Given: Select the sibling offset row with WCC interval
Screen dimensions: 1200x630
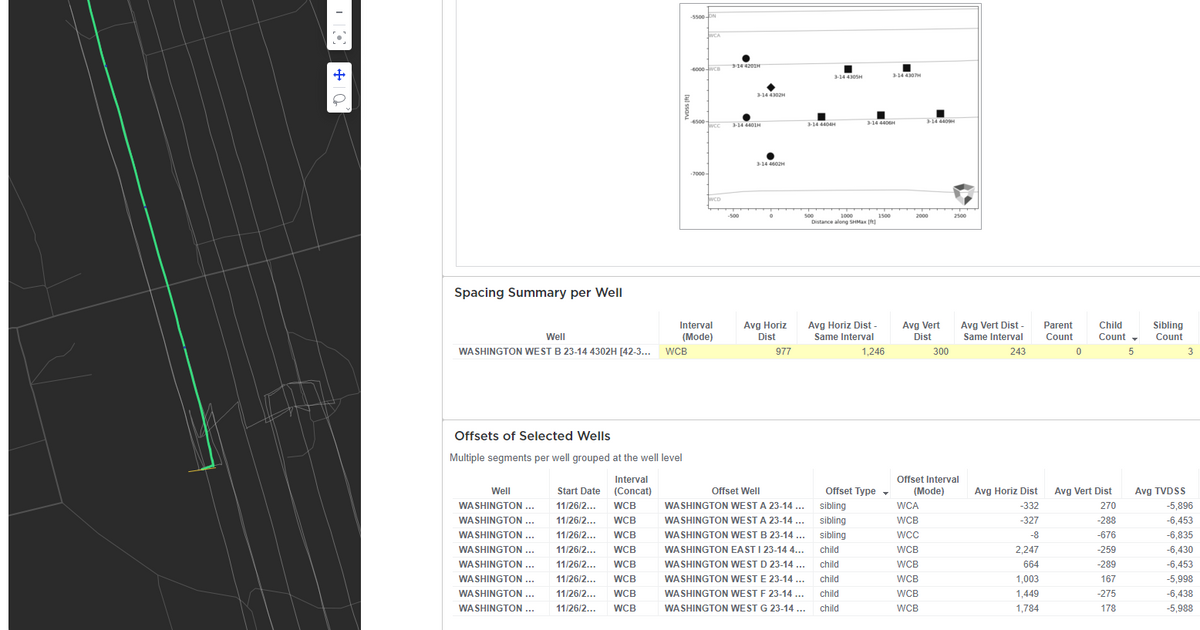Looking at the screenshot, I should (825, 535).
